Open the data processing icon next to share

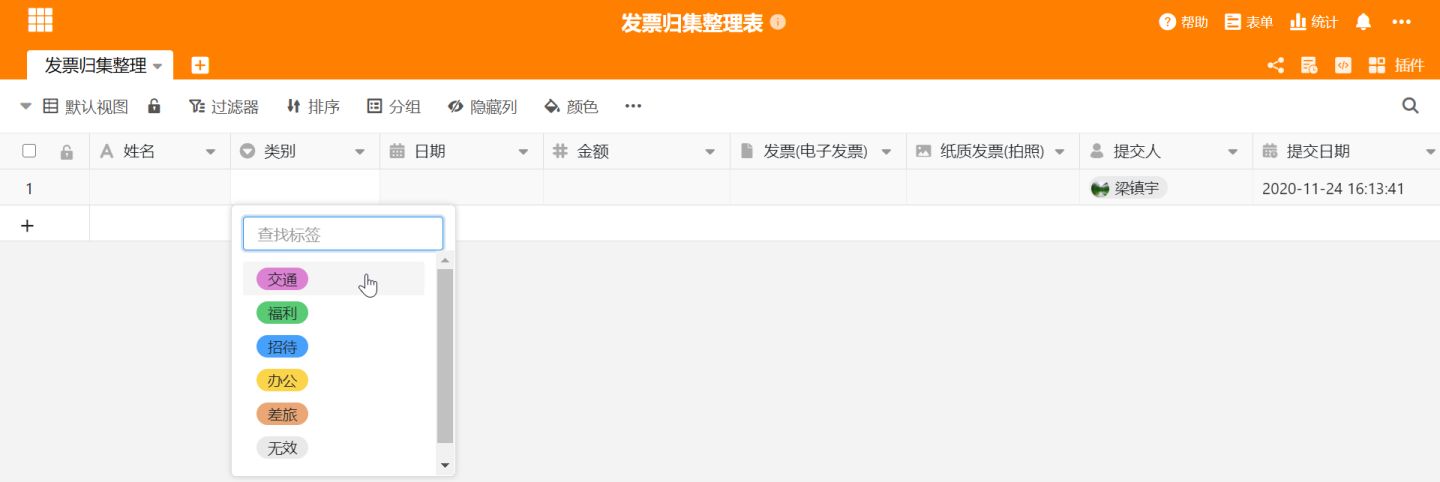[x=1308, y=65]
